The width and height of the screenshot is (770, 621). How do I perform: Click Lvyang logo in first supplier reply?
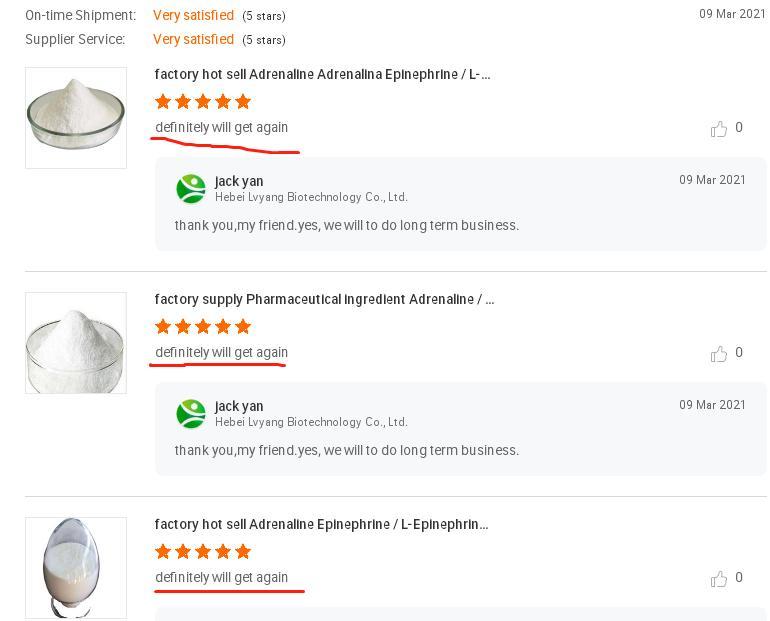pos(191,189)
